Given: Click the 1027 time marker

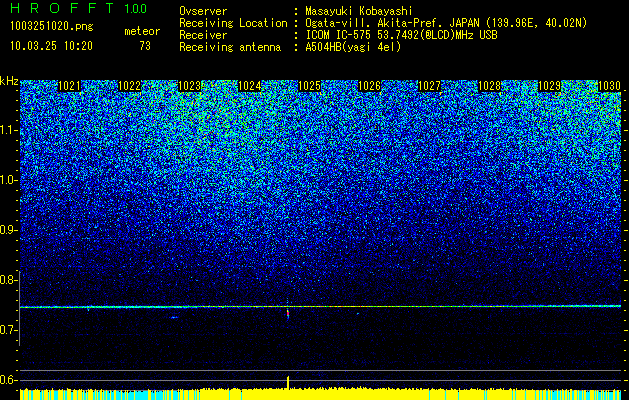Looking at the screenshot, I should [429, 86].
